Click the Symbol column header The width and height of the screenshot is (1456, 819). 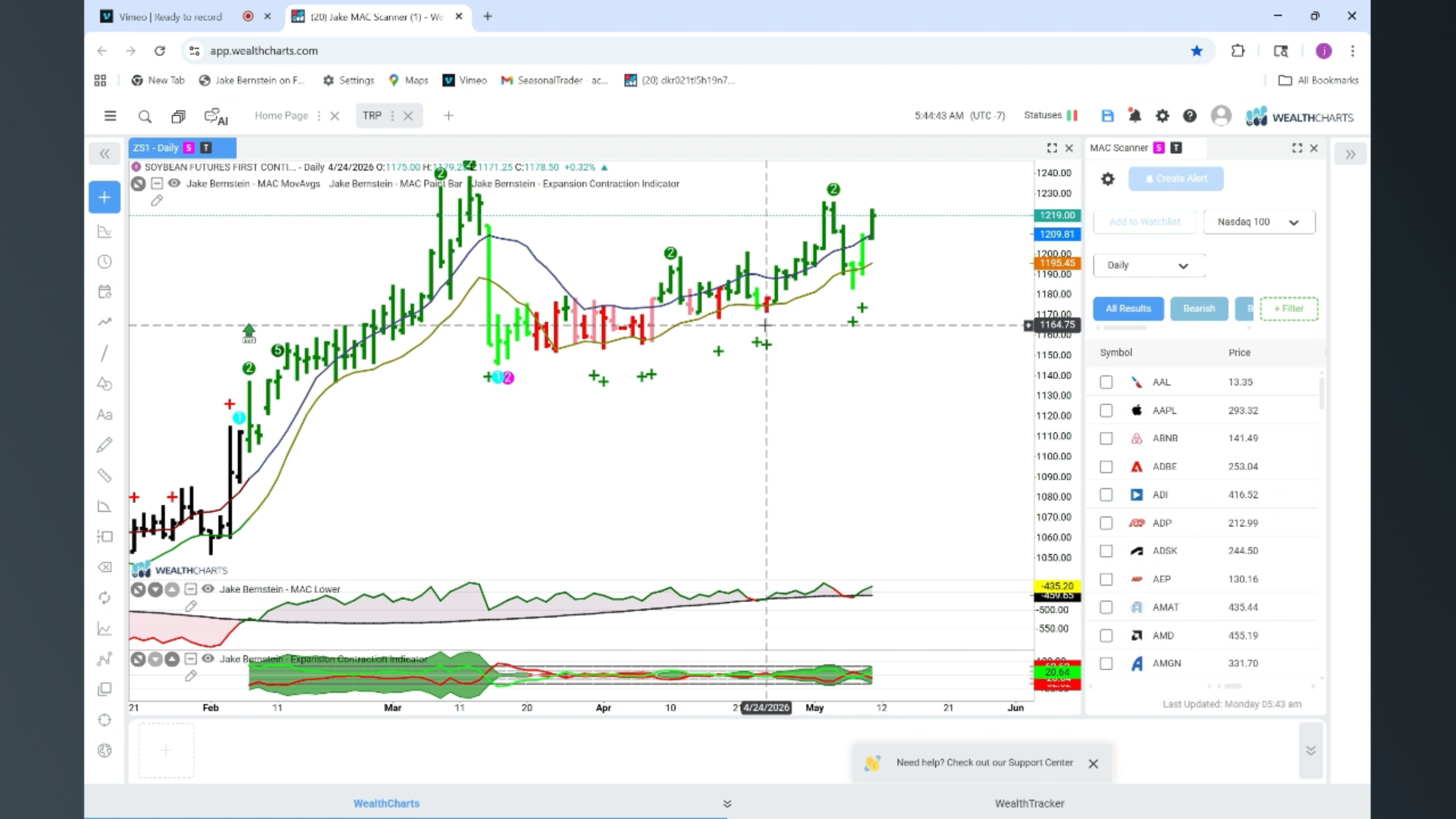[1116, 353]
